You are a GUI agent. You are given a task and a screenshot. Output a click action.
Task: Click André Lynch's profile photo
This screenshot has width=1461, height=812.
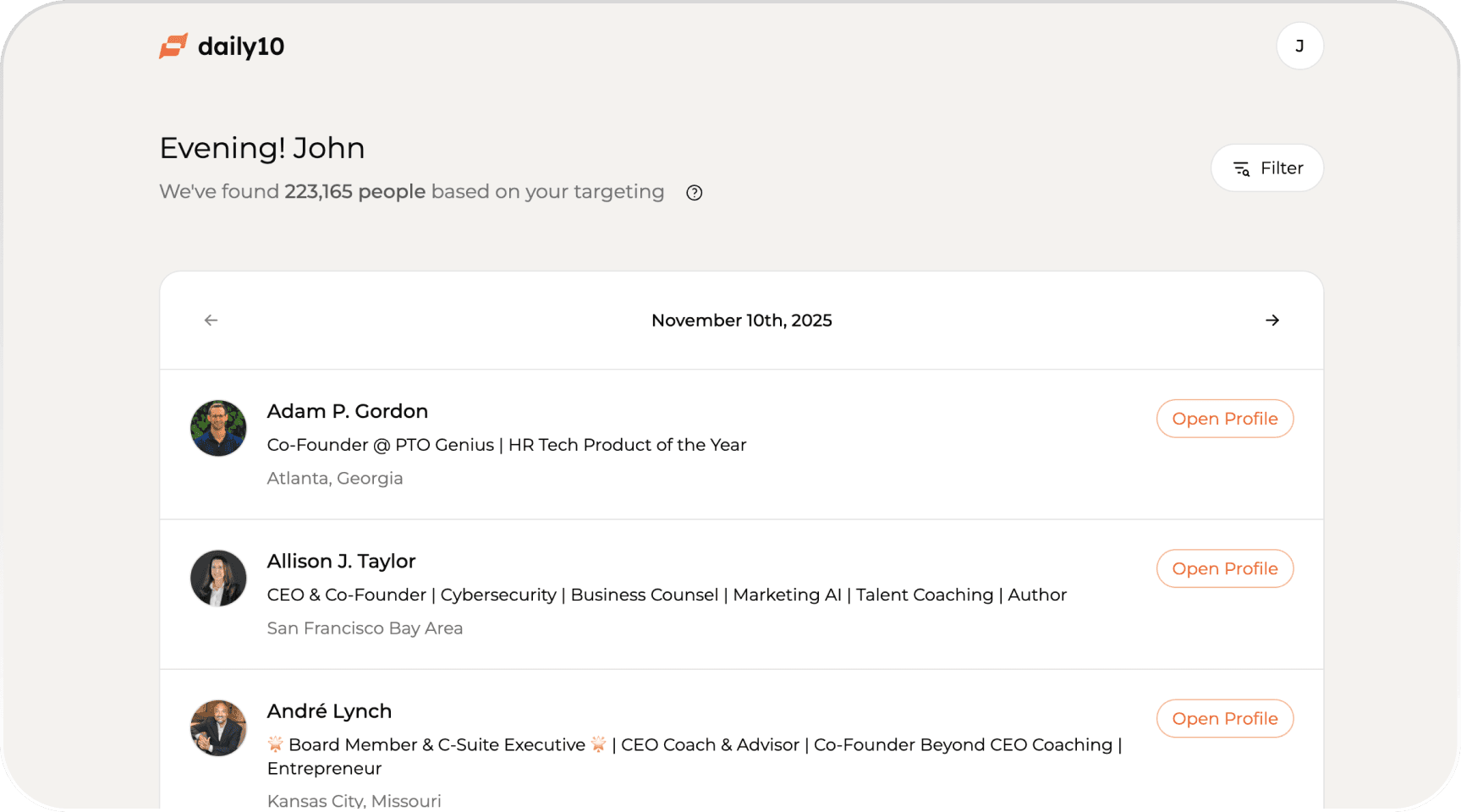218,727
